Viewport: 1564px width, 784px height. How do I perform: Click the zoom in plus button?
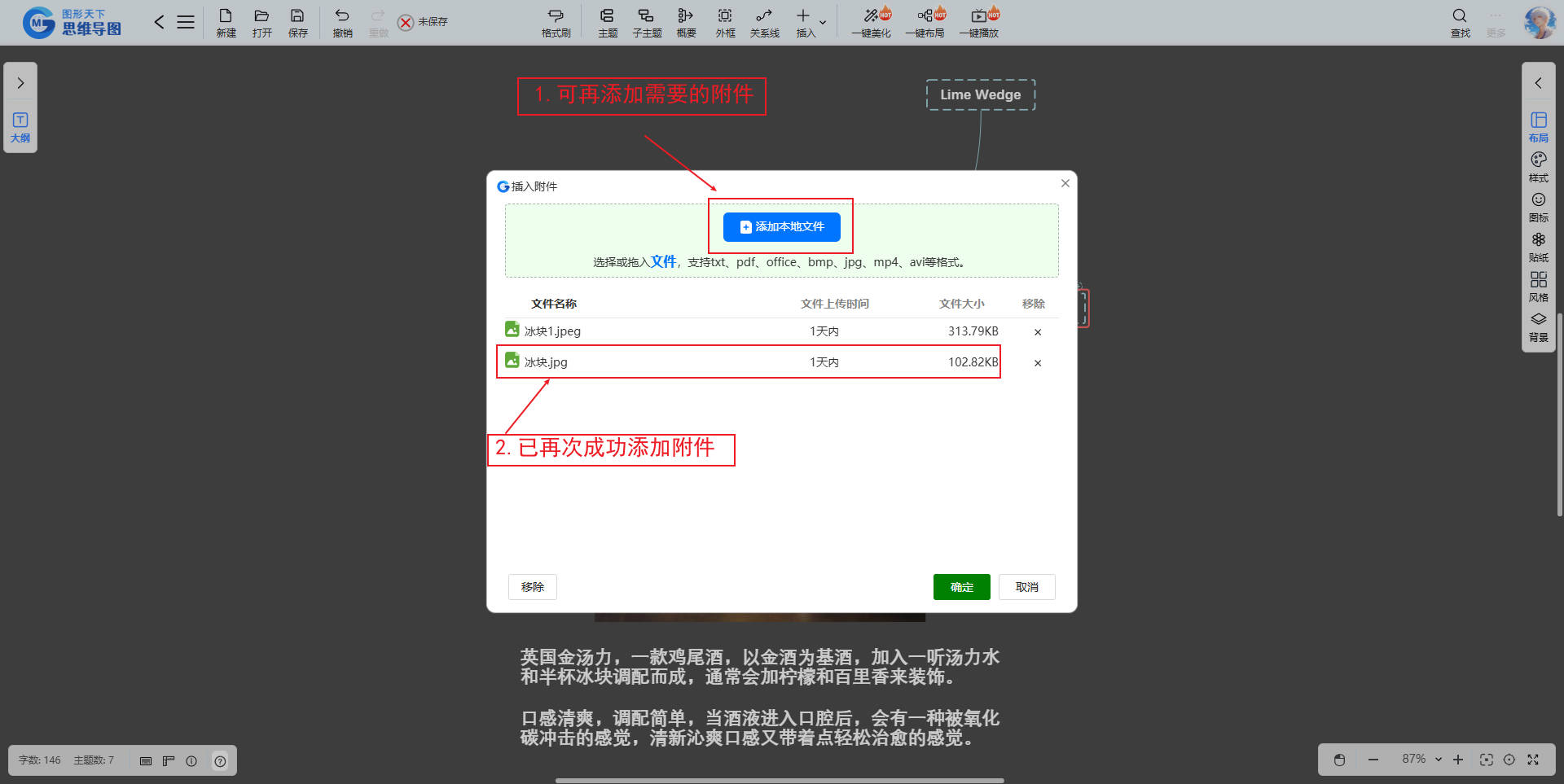(x=1458, y=760)
